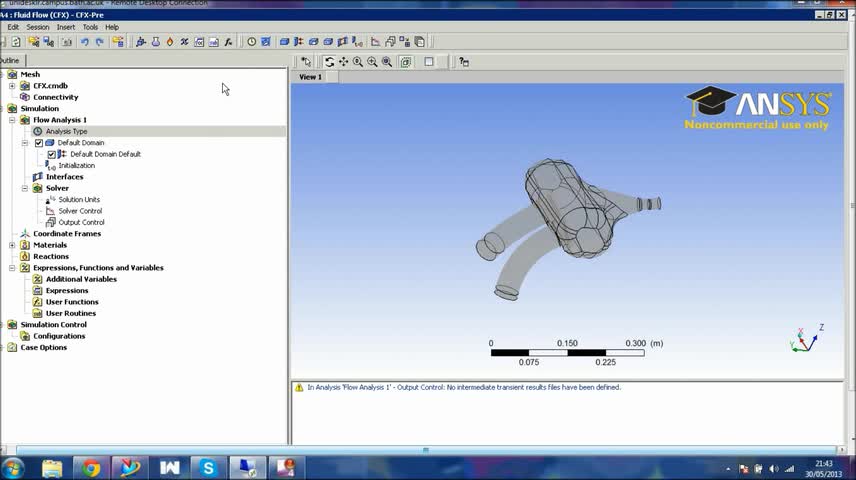Image resolution: width=856 pixels, height=480 pixels.
Task: Select Configurations tree item
Action: click(59, 336)
